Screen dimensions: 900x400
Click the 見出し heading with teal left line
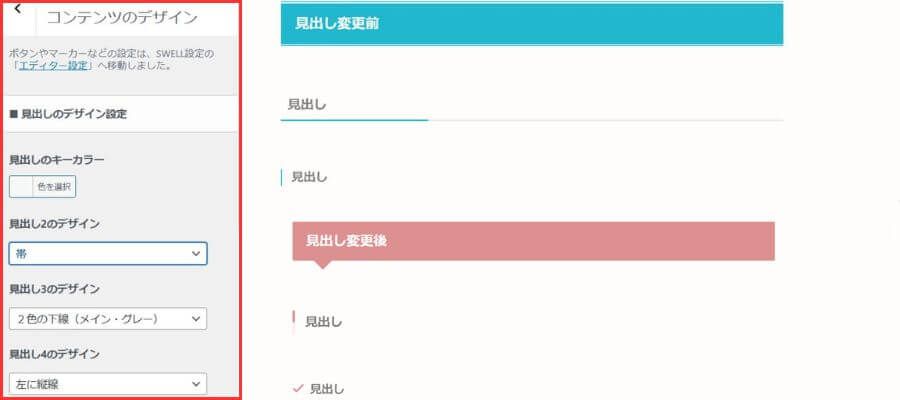[309, 177]
